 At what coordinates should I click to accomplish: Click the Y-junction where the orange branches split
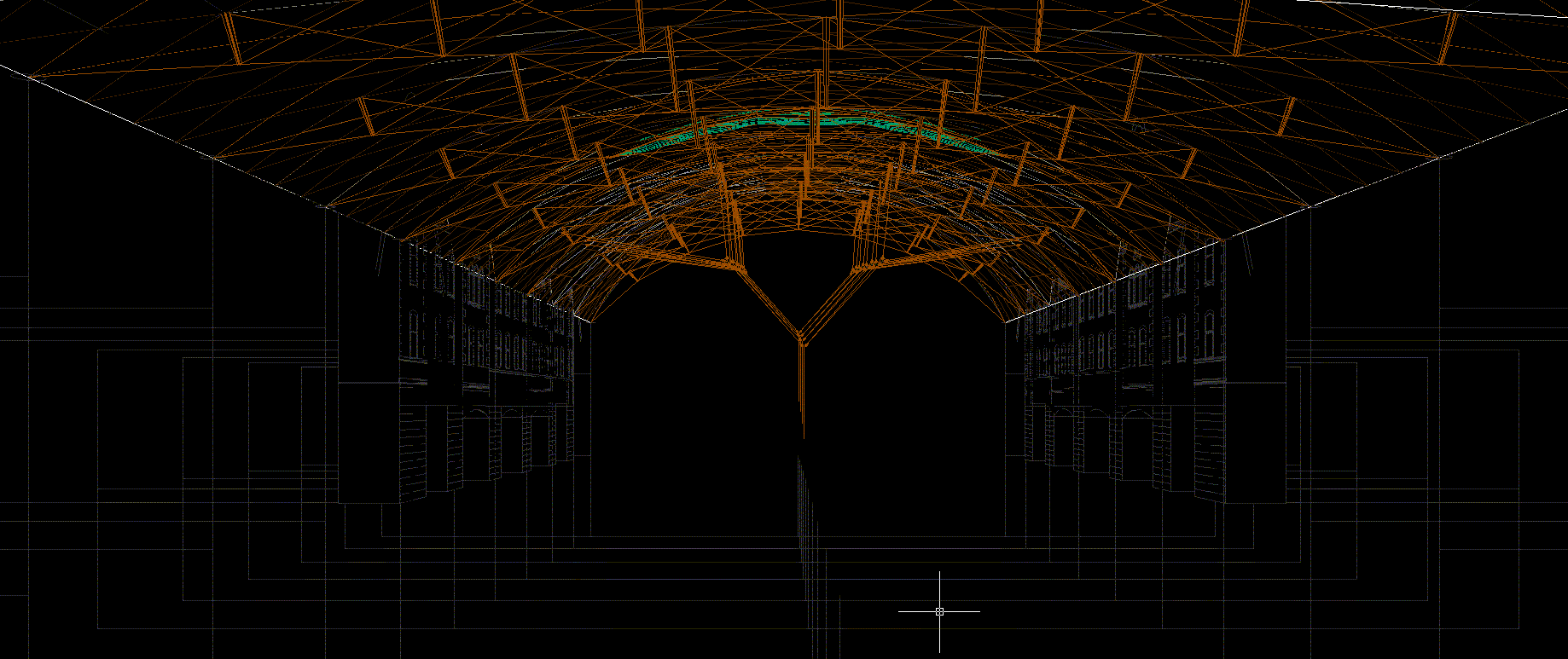tap(800, 332)
